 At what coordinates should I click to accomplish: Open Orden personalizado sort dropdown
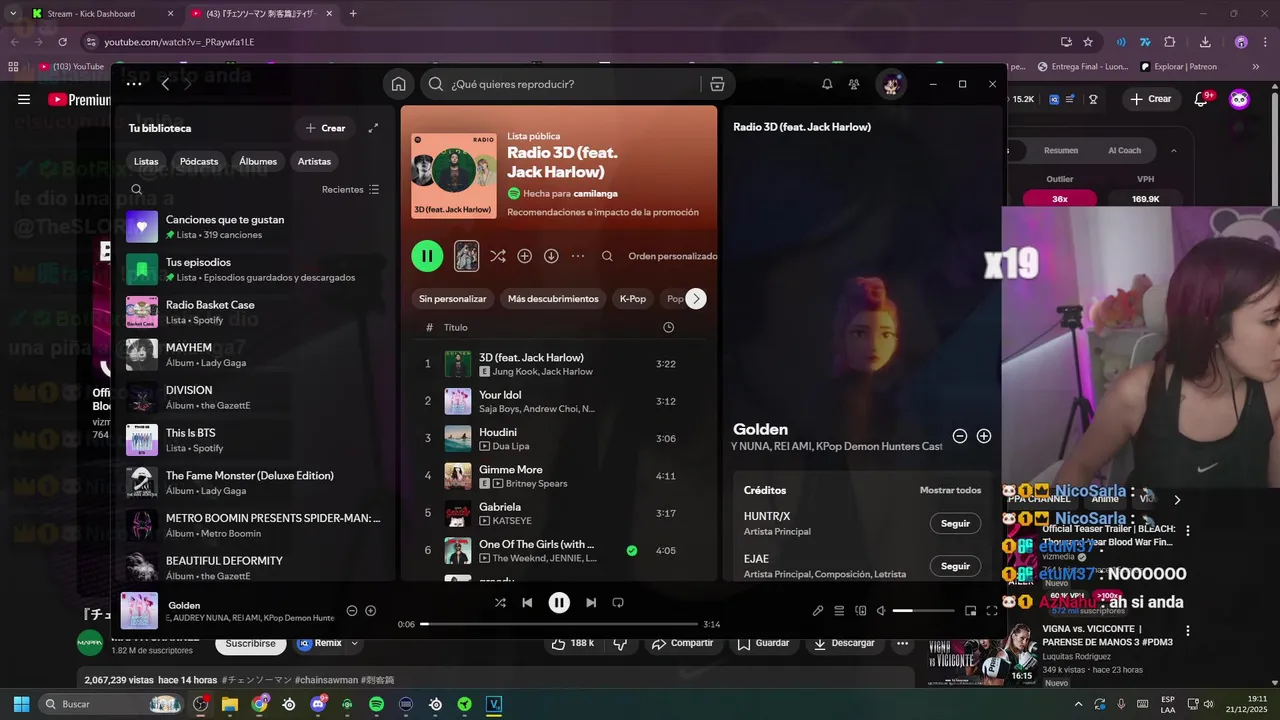tap(673, 256)
